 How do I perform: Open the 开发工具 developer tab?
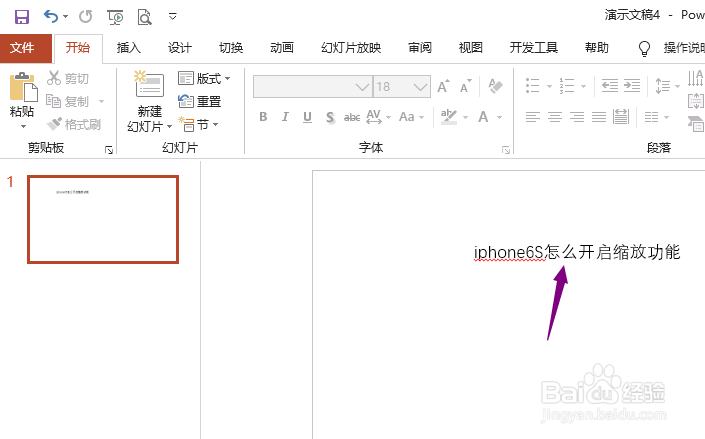534,48
